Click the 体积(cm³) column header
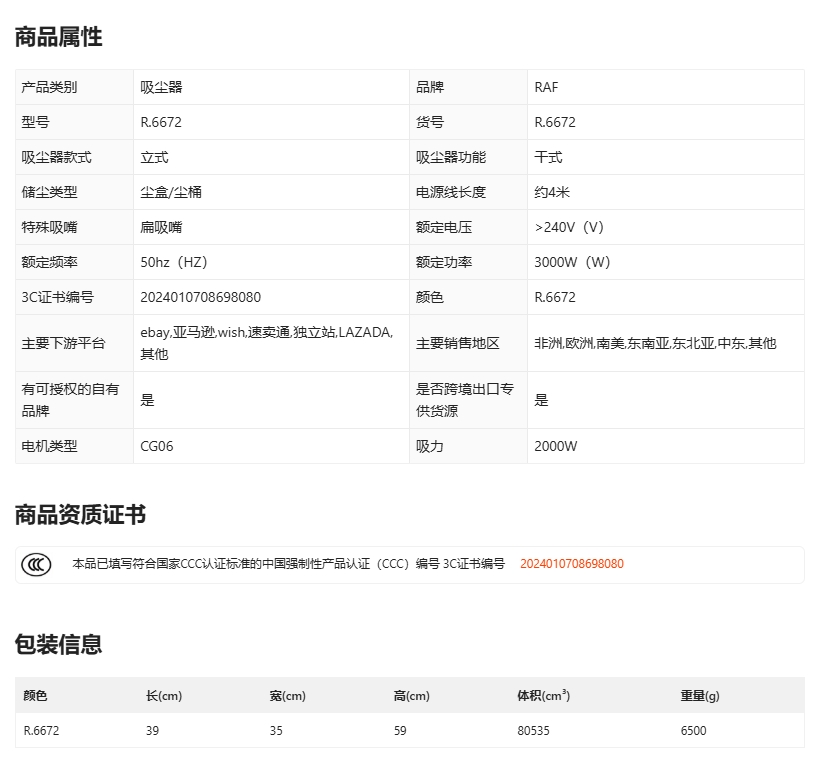 click(543, 696)
